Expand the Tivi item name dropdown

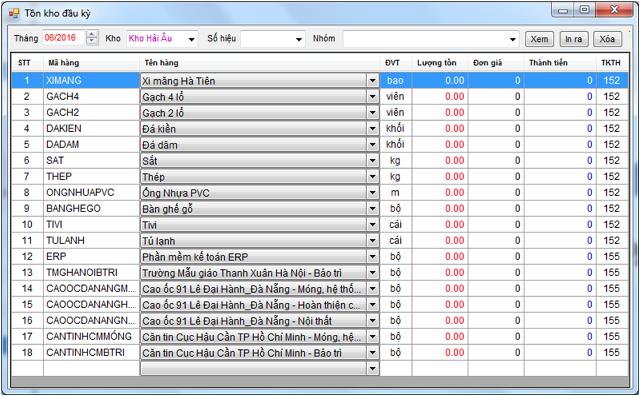pos(372,225)
